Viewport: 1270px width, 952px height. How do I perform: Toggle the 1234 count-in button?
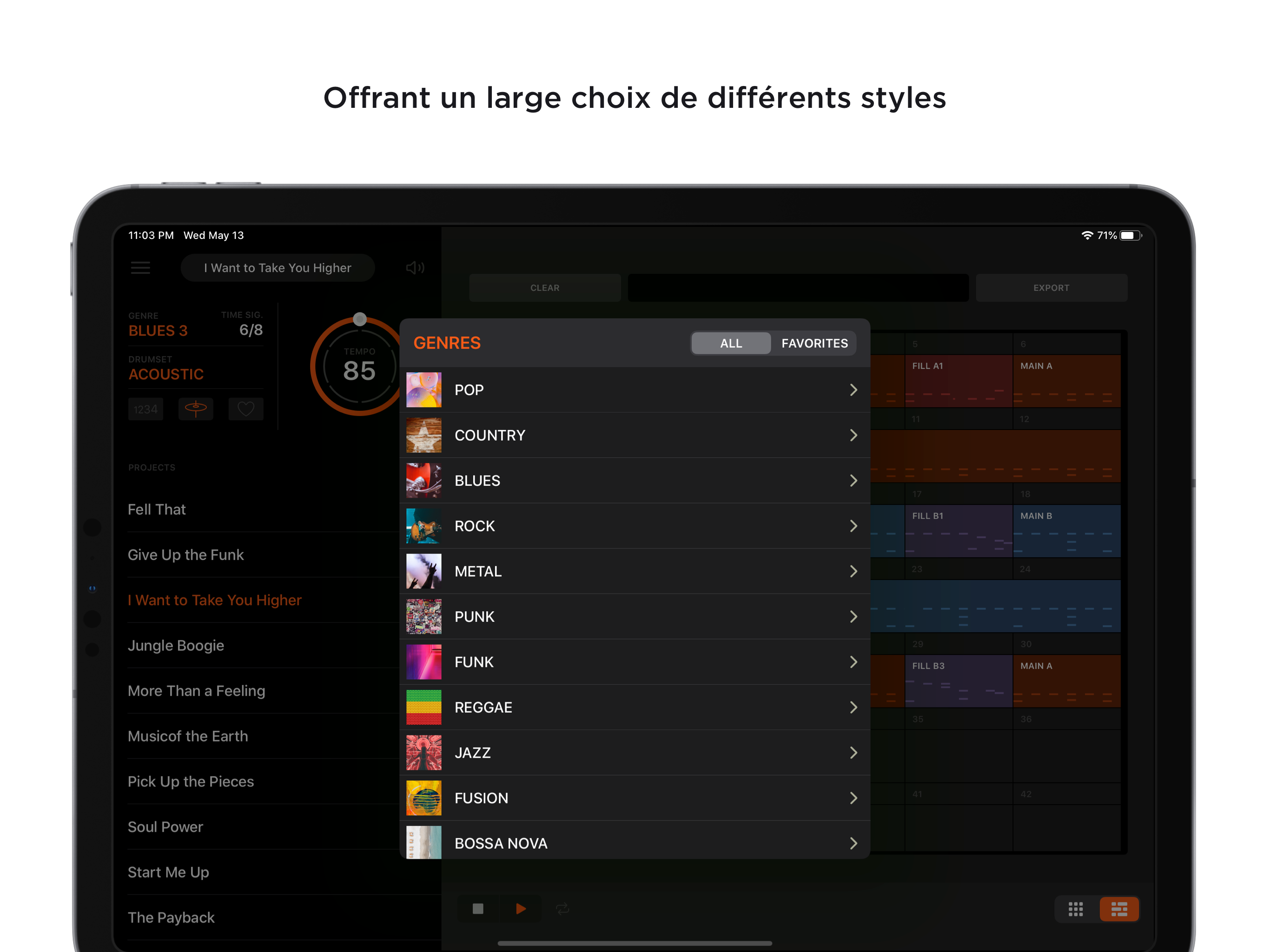coord(145,409)
